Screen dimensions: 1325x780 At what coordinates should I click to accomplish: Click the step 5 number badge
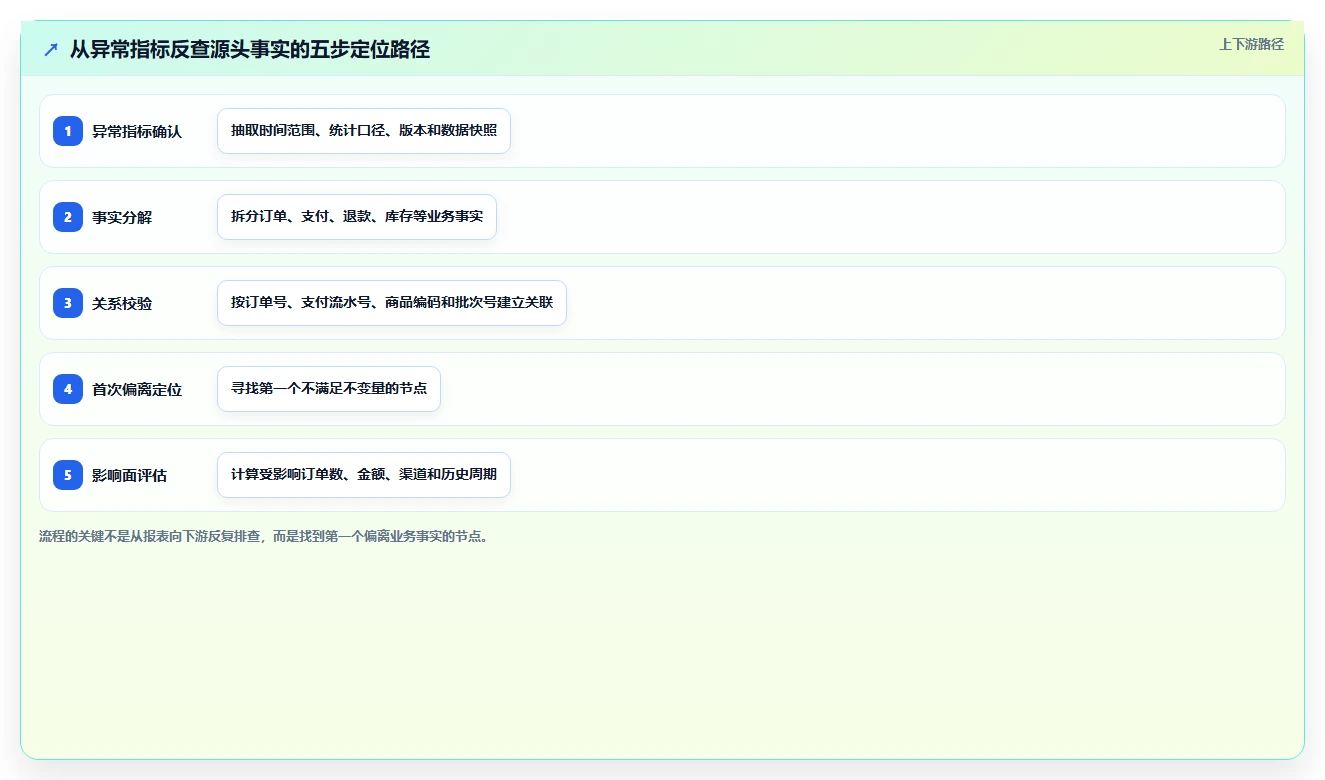(x=68, y=475)
